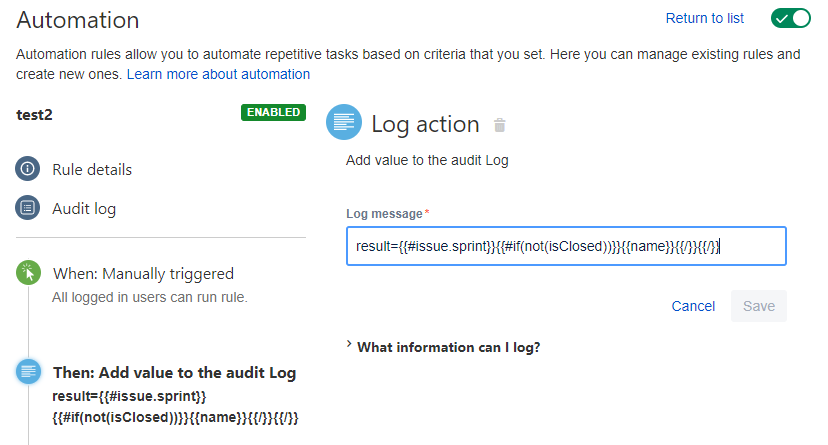
Task: Click the chevron beside 'What information can I log?'
Action: pos(349,344)
